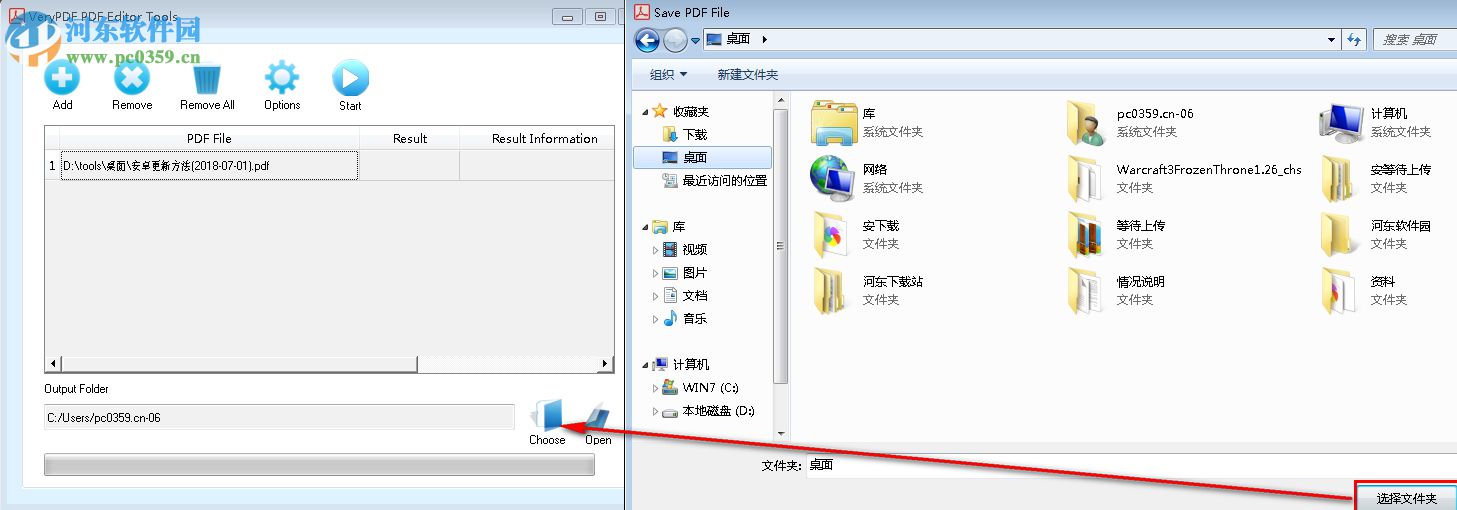1457x510 pixels.
Task: Click 新建文件夹 button
Action: 747,74
